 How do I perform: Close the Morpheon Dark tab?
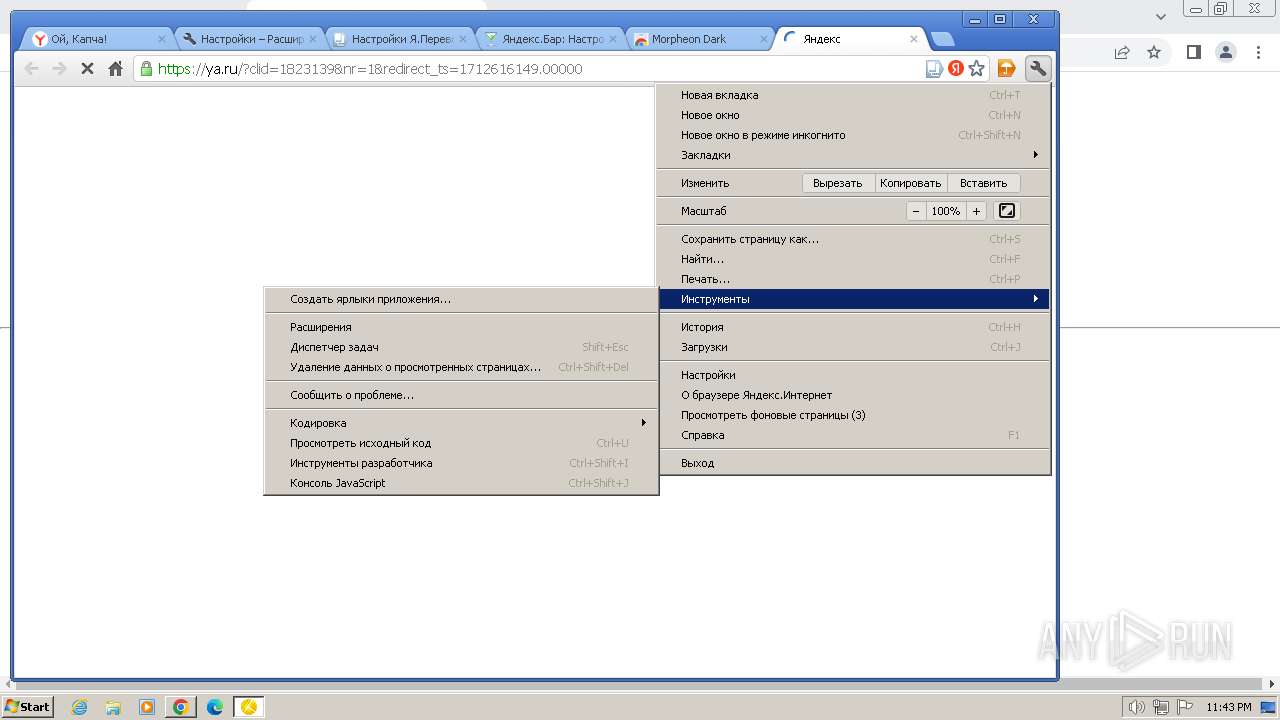coord(764,39)
